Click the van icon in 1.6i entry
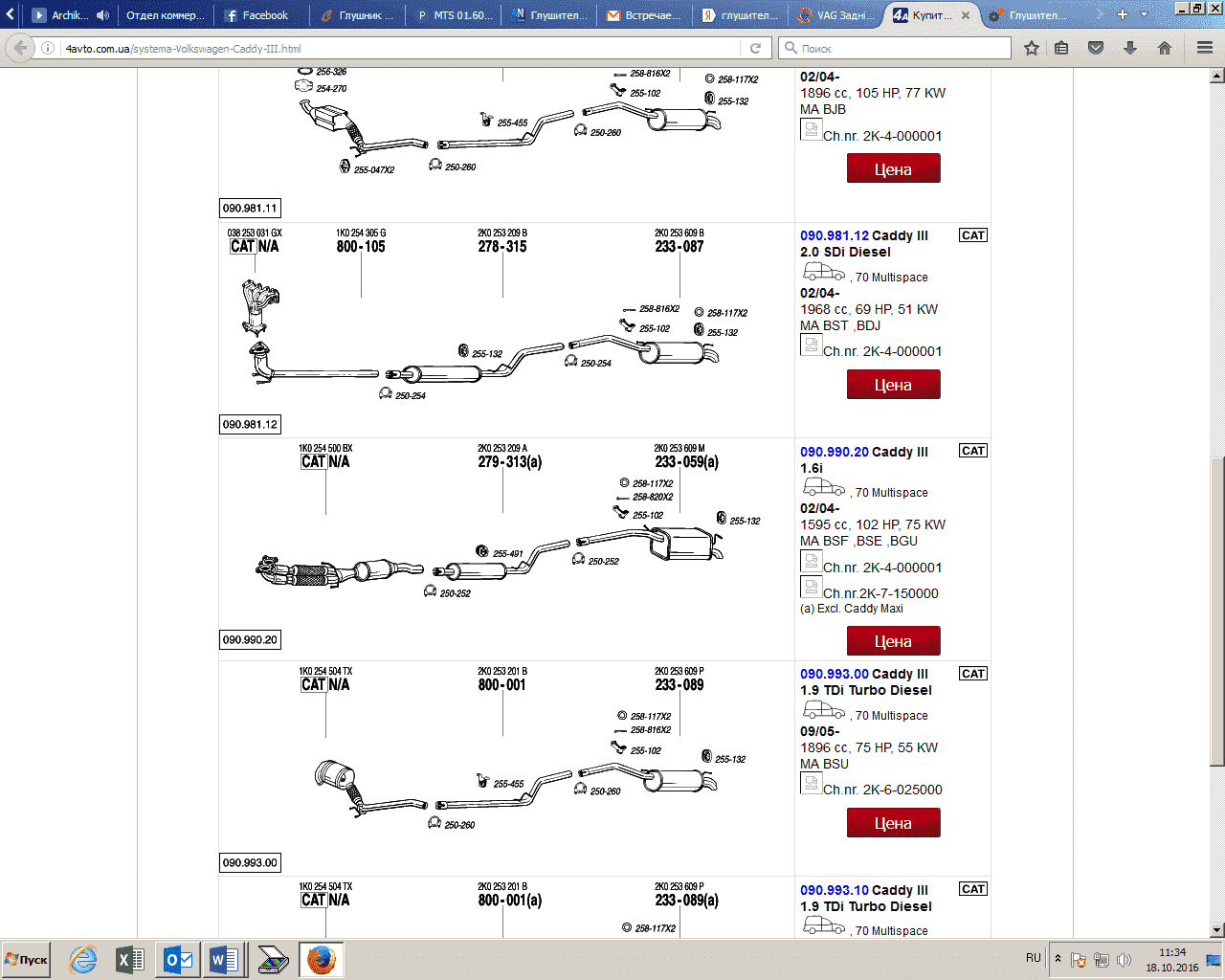This screenshot has height=980, width=1225. [x=823, y=487]
